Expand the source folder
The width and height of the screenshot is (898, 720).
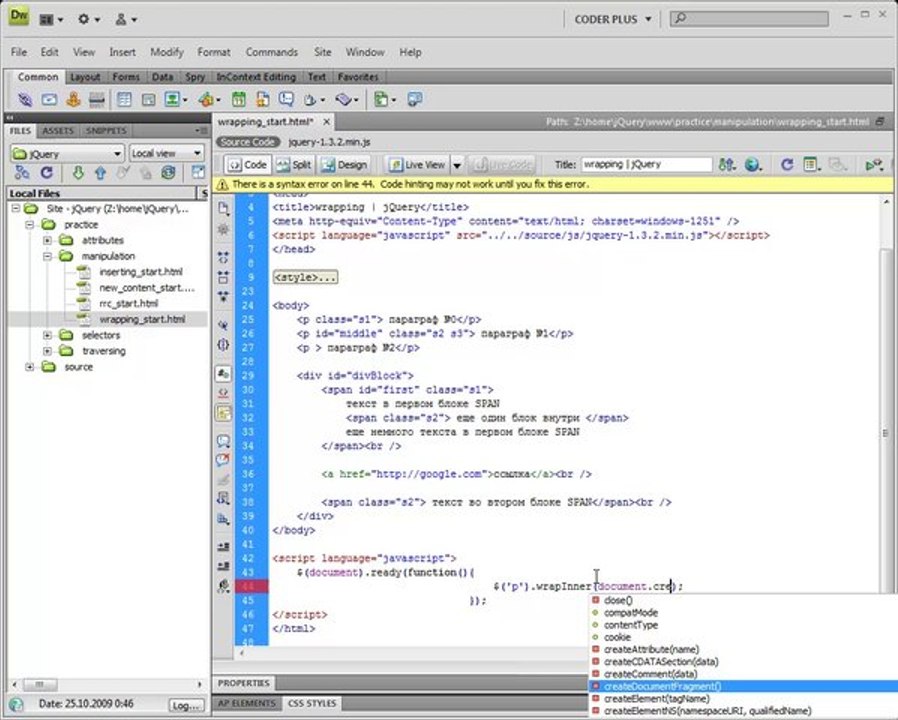pos(30,367)
